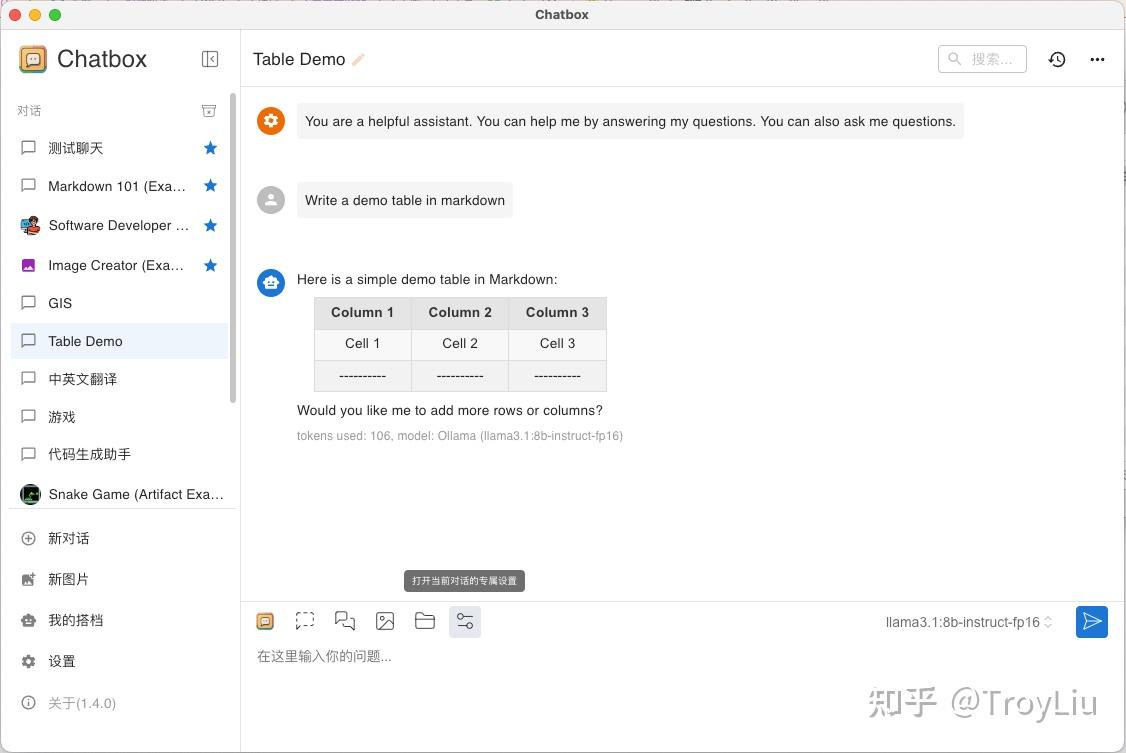
Task: Clear conversations using the trash icon beside 对话
Action: pos(209,110)
